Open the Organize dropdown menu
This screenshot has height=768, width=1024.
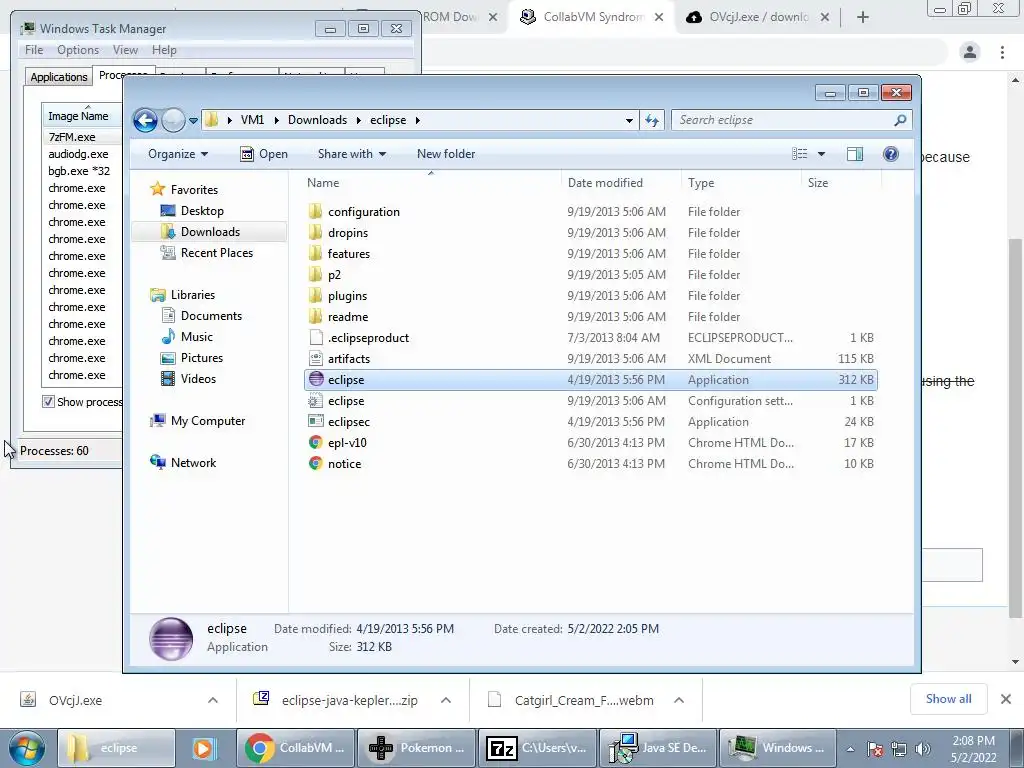pyautogui.click(x=178, y=154)
